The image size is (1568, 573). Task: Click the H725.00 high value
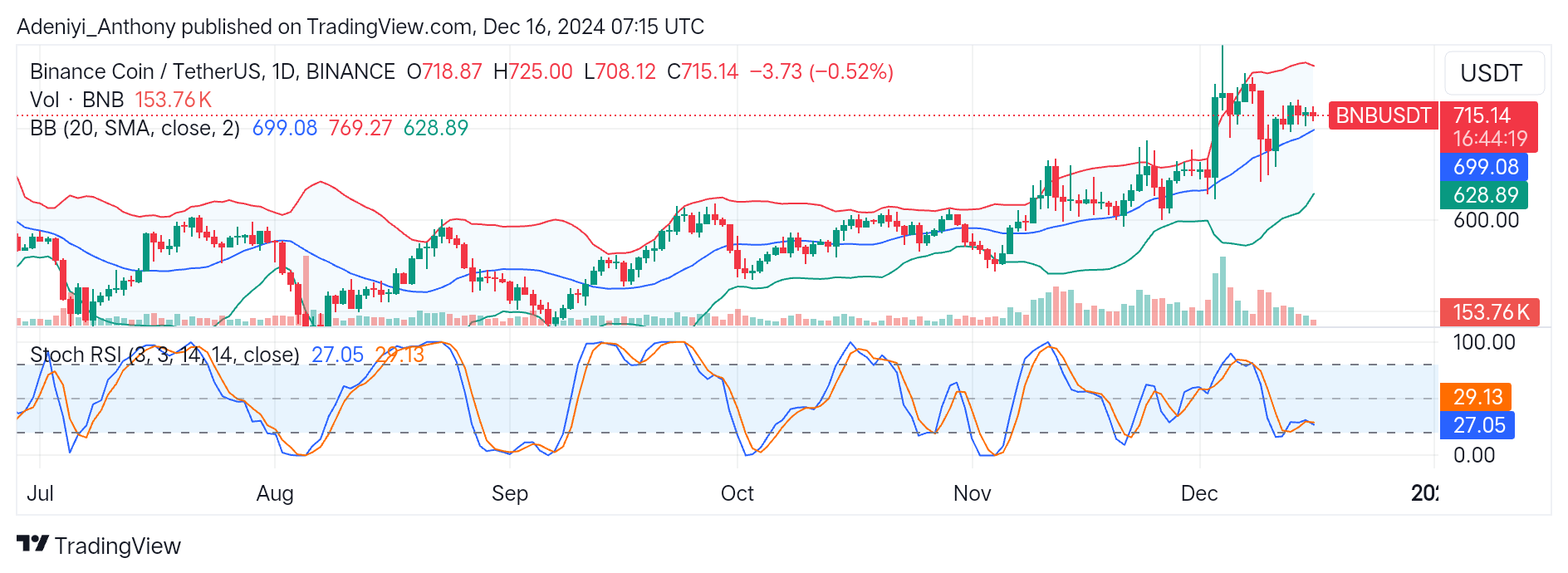(x=532, y=71)
